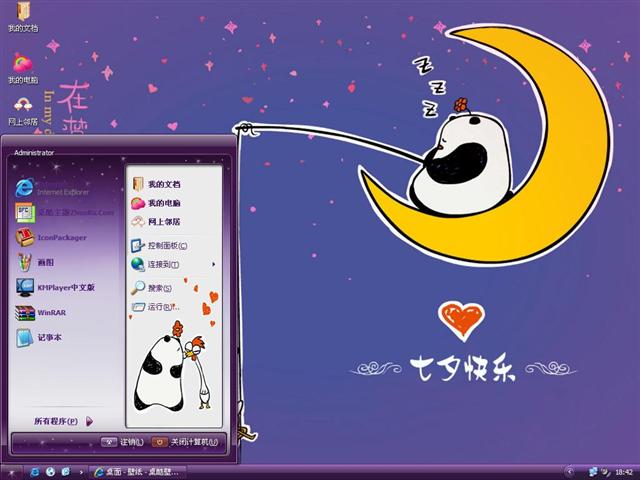Open 运行(R) run dialog
This screenshot has width=640, height=480.
click(156, 307)
